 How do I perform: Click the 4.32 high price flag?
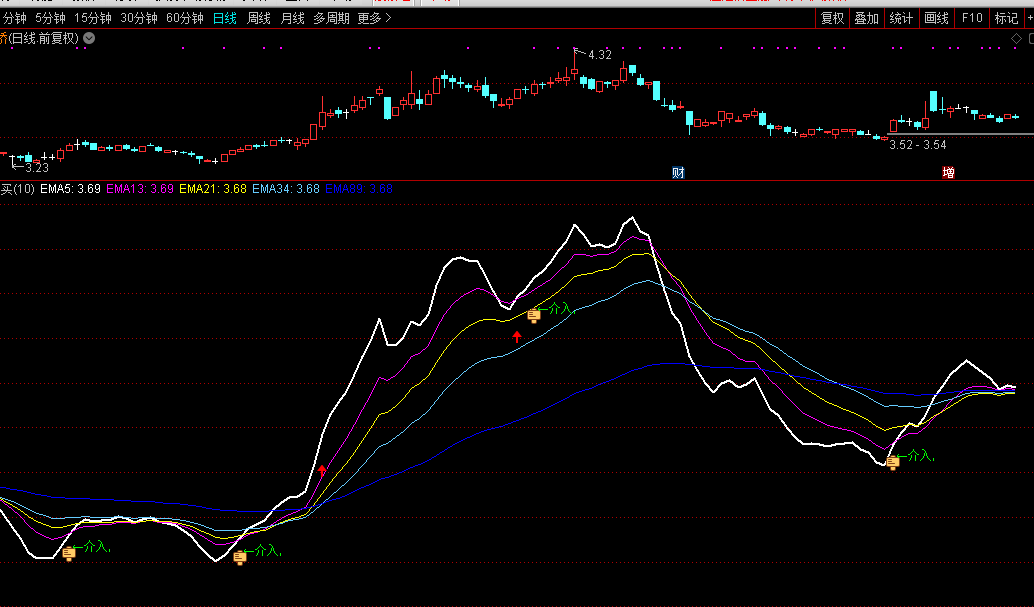598,55
